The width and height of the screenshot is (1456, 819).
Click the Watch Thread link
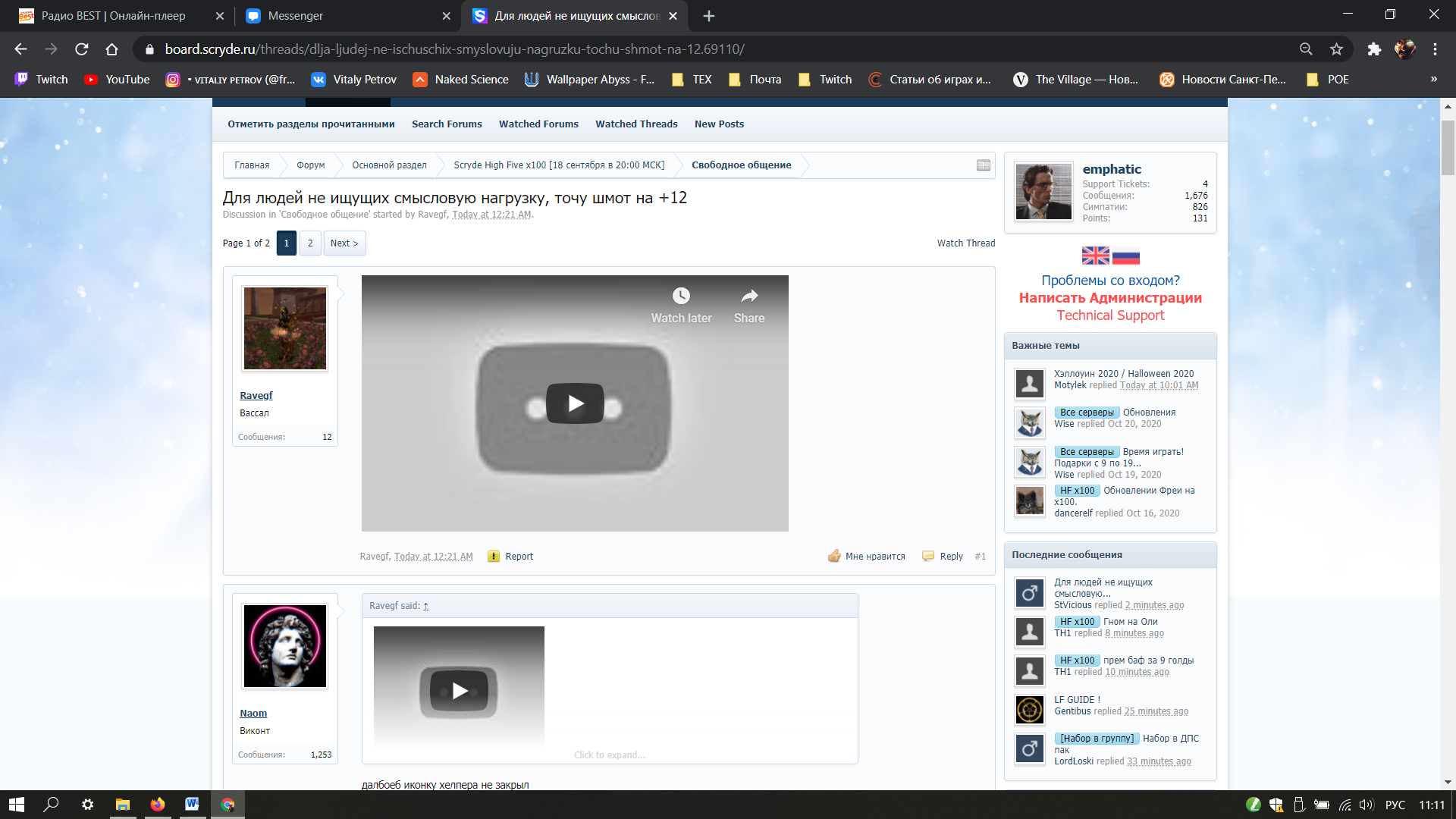965,243
